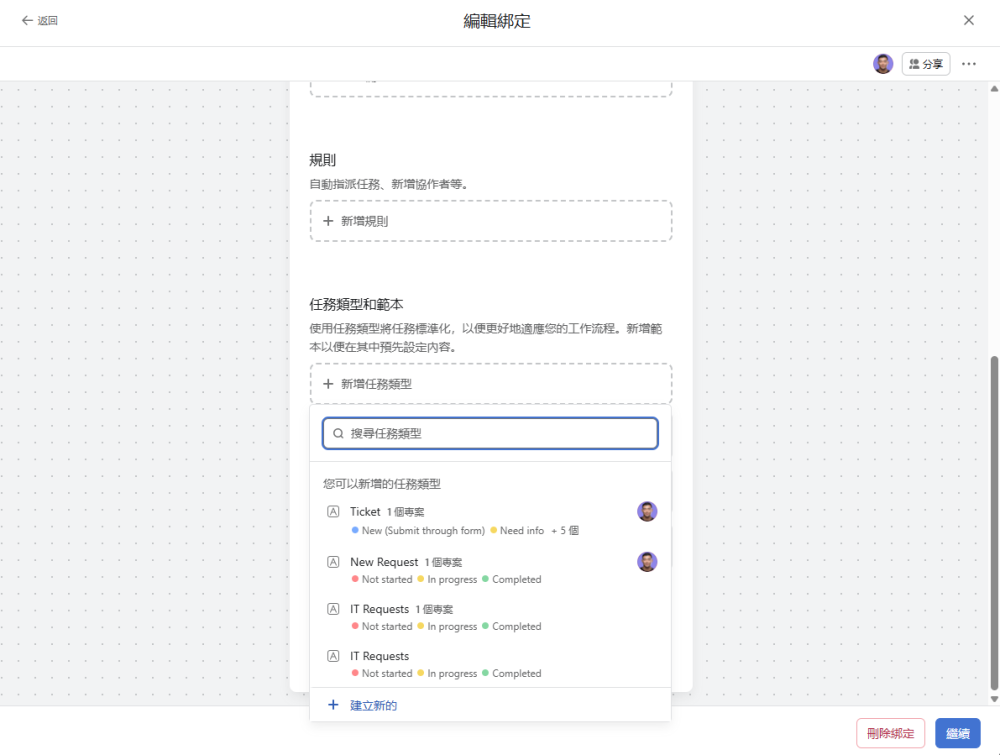1000x755 pixels.
Task: Open the three-dot more options menu
Action: pos(968,64)
